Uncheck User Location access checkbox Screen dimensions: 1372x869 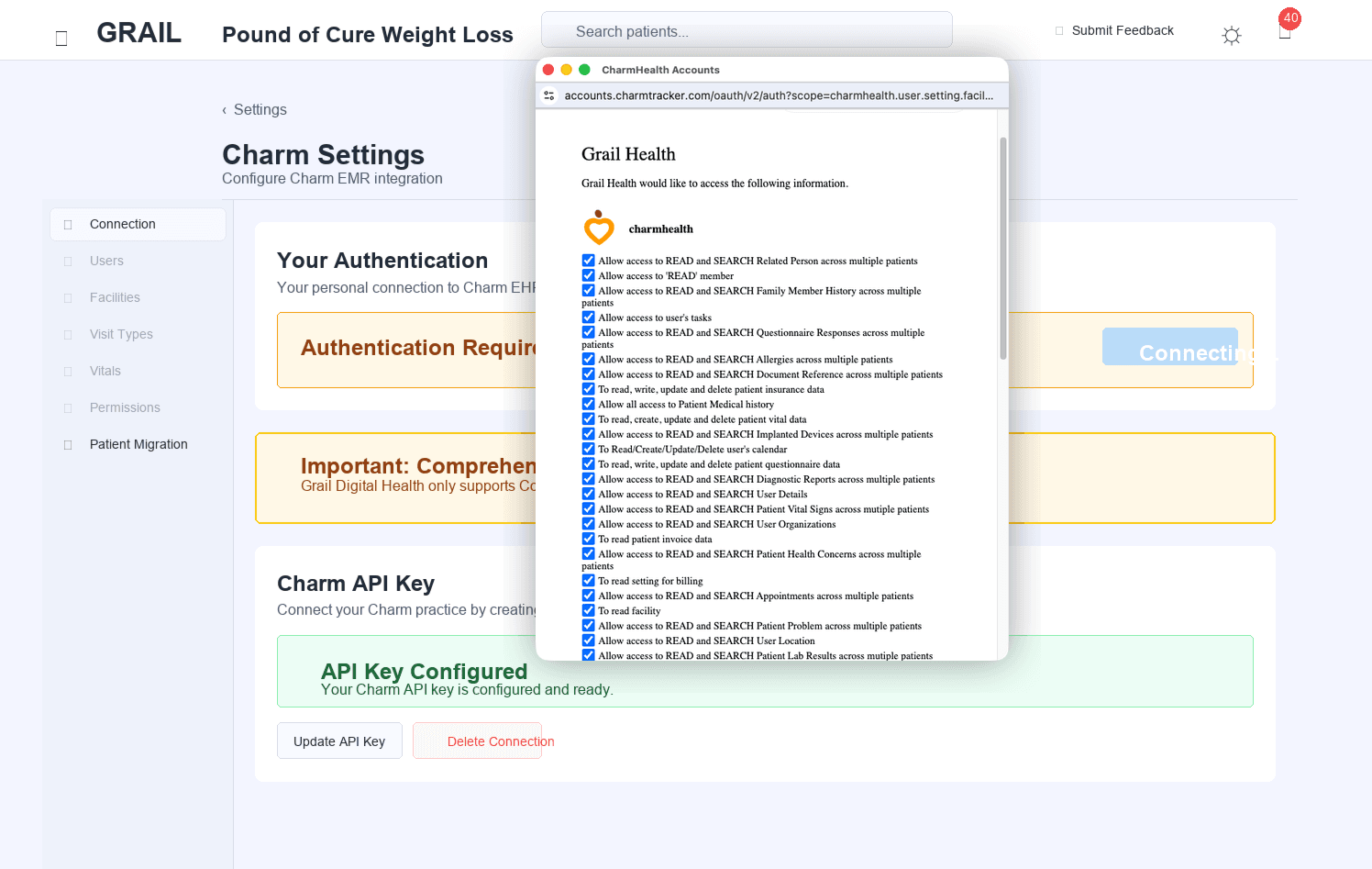(589, 641)
